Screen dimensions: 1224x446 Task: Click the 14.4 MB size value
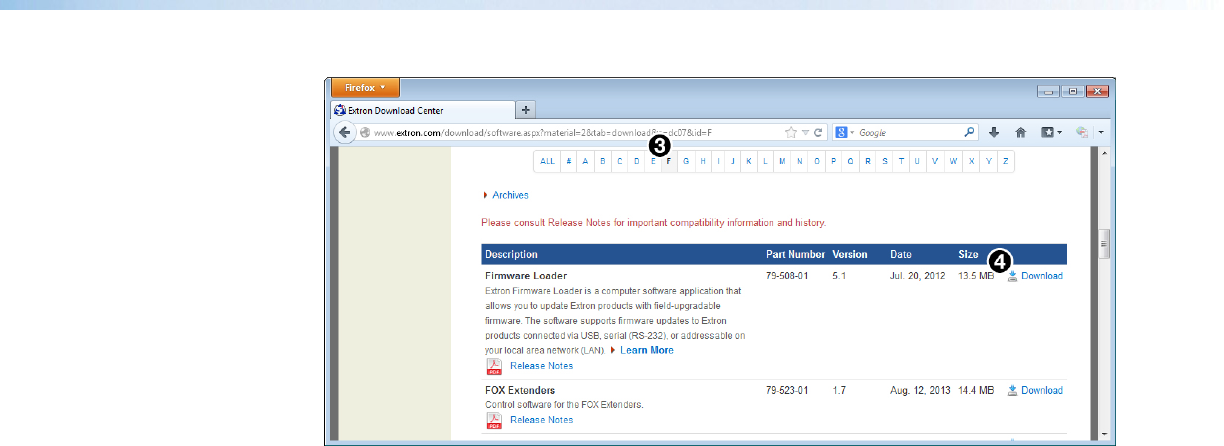[x=976, y=390]
